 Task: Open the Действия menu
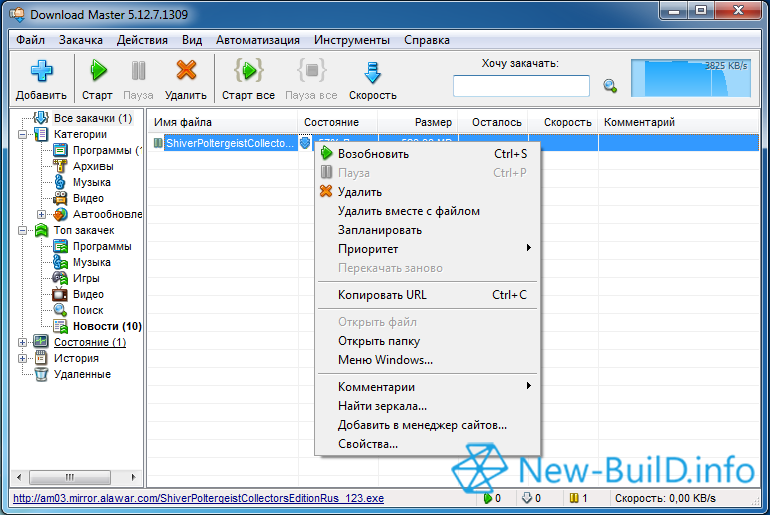[142, 40]
